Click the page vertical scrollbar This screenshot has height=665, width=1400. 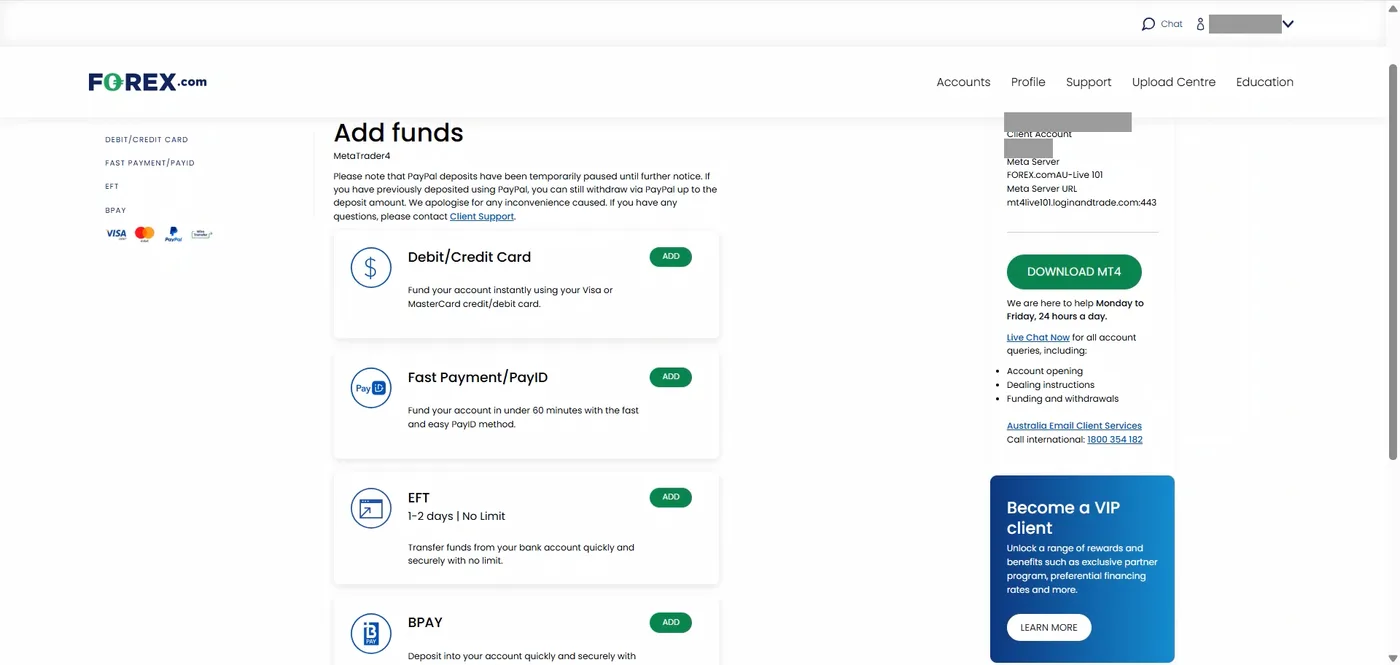coord(1394,260)
